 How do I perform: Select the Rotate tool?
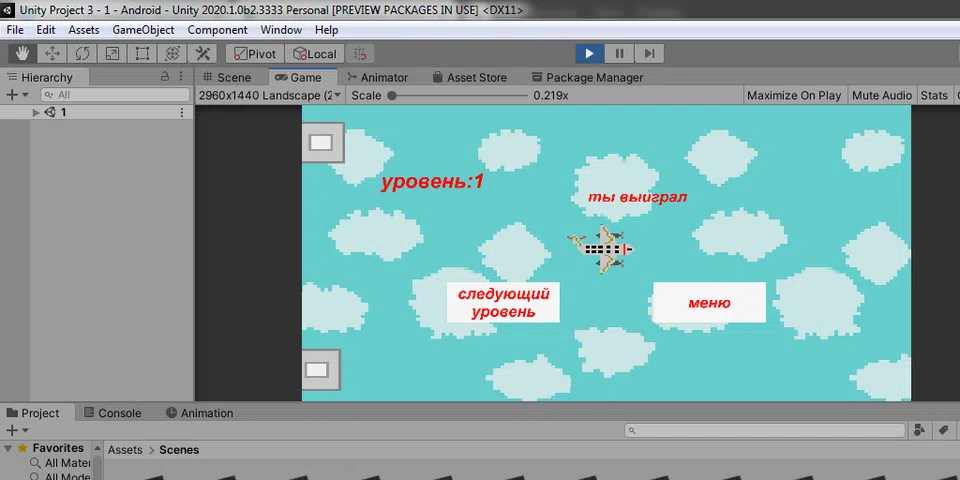click(83, 54)
